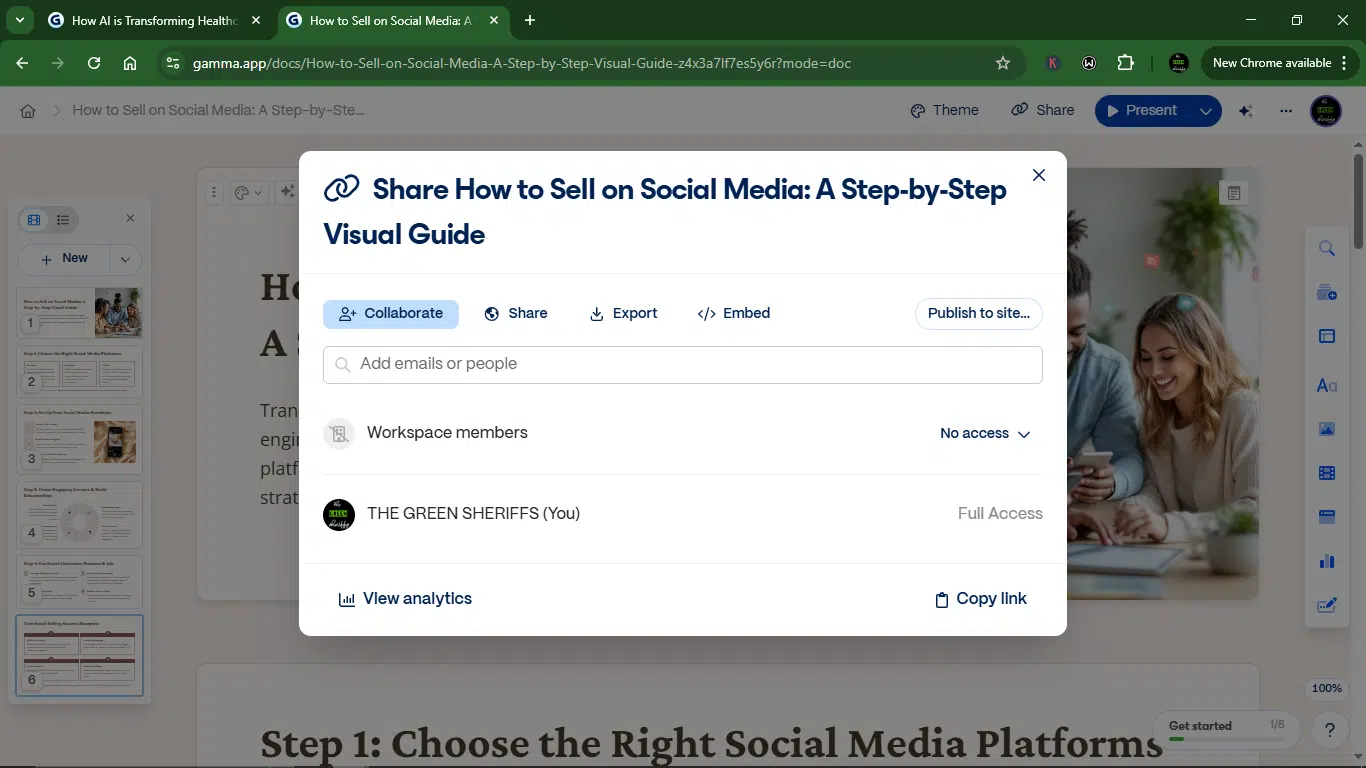
Task: Open the Theme menu in top bar
Action: coord(945,110)
